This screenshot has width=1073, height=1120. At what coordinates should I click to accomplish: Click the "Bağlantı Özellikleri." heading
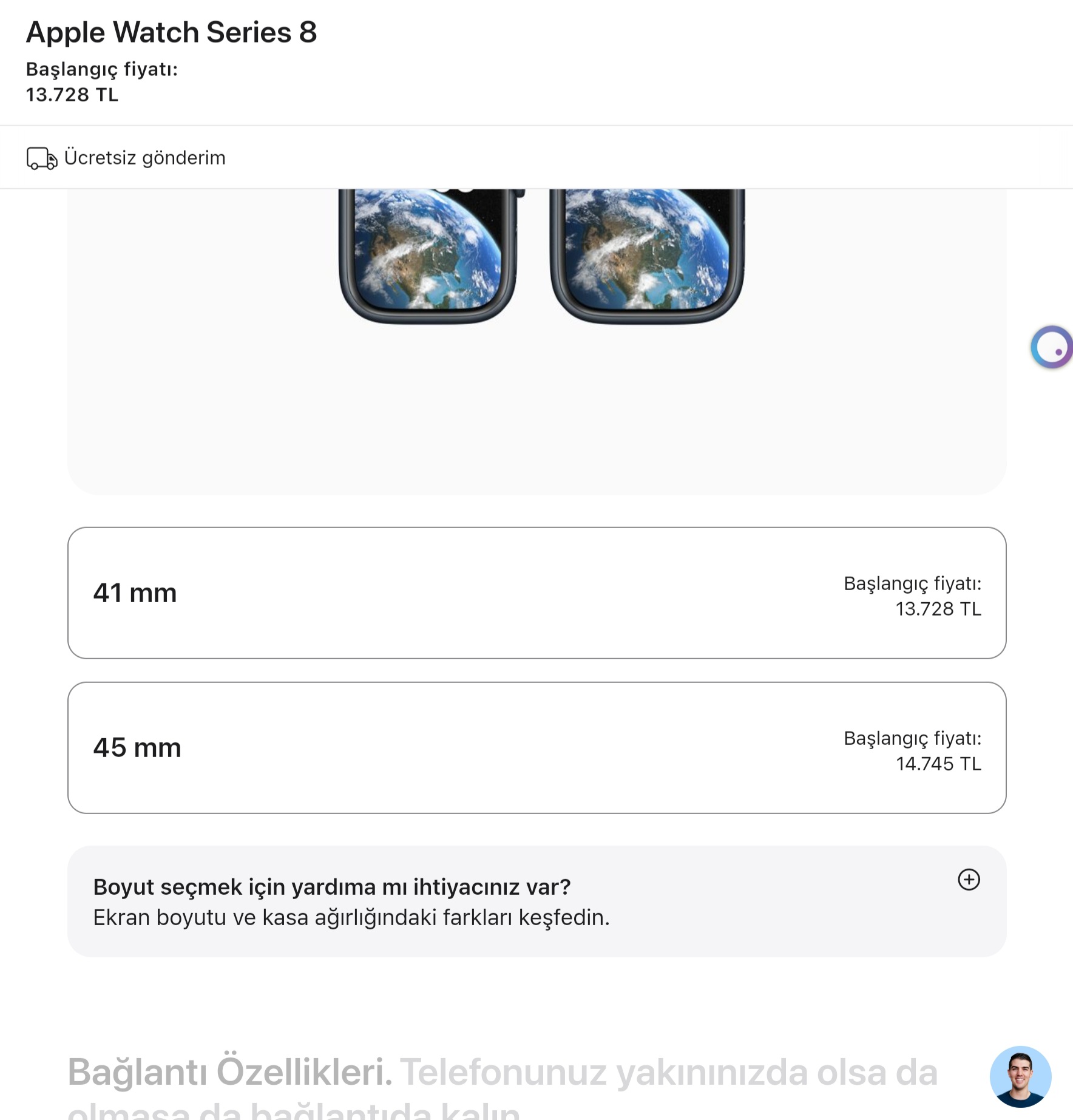229,1072
